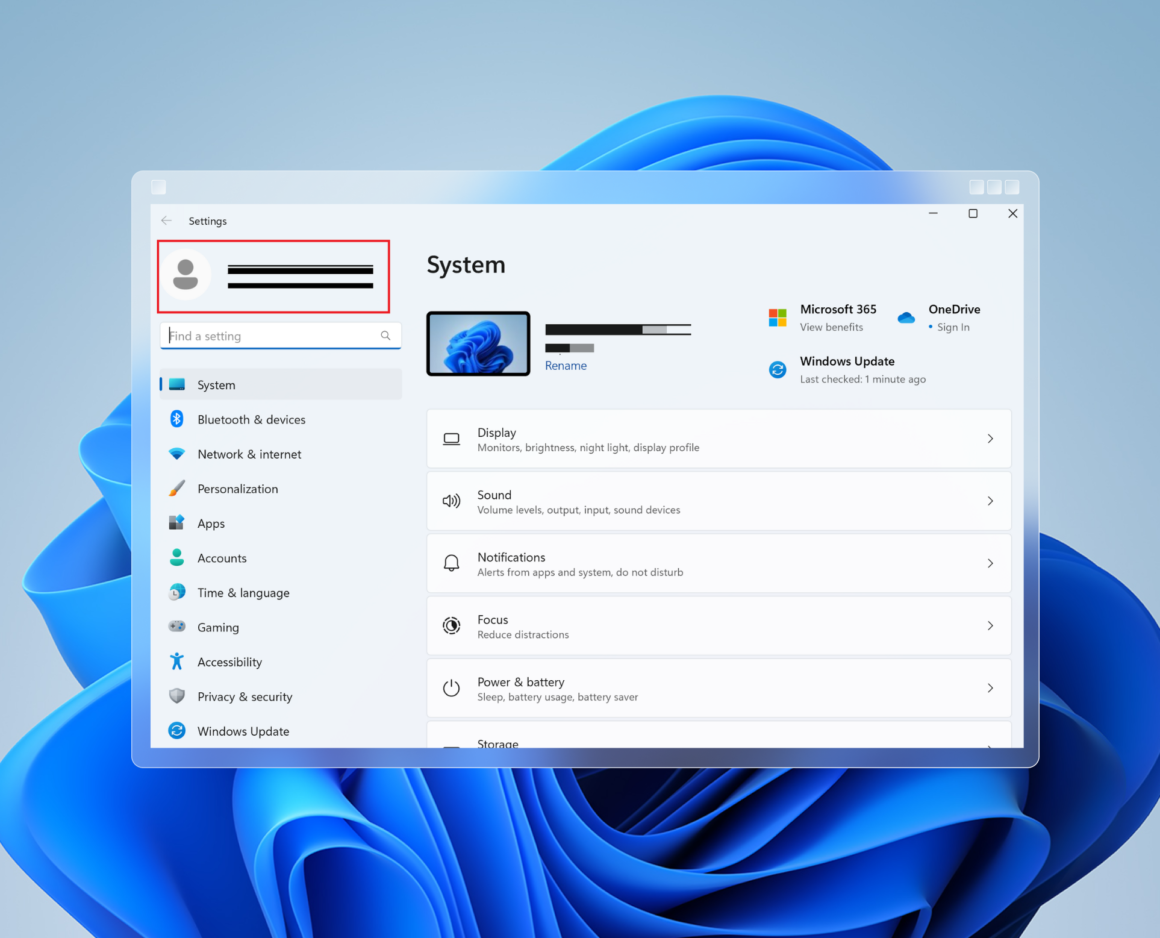
Task: Open the Notifications settings entry
Action: tap(718, 563)
